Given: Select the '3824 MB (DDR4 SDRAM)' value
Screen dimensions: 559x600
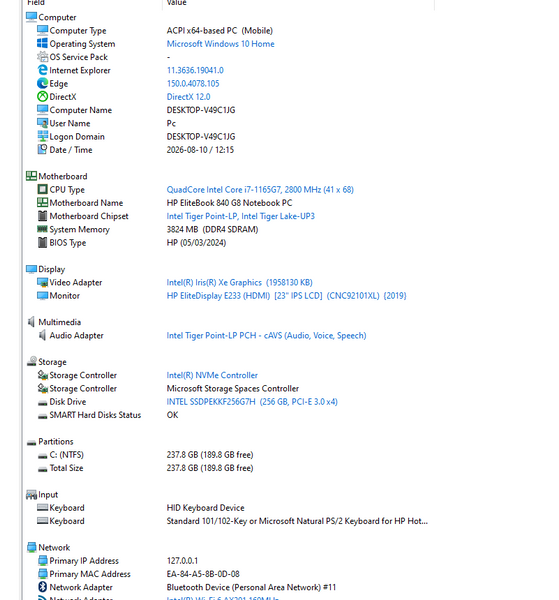Looking at the screenshot, I should click(212, 230).
